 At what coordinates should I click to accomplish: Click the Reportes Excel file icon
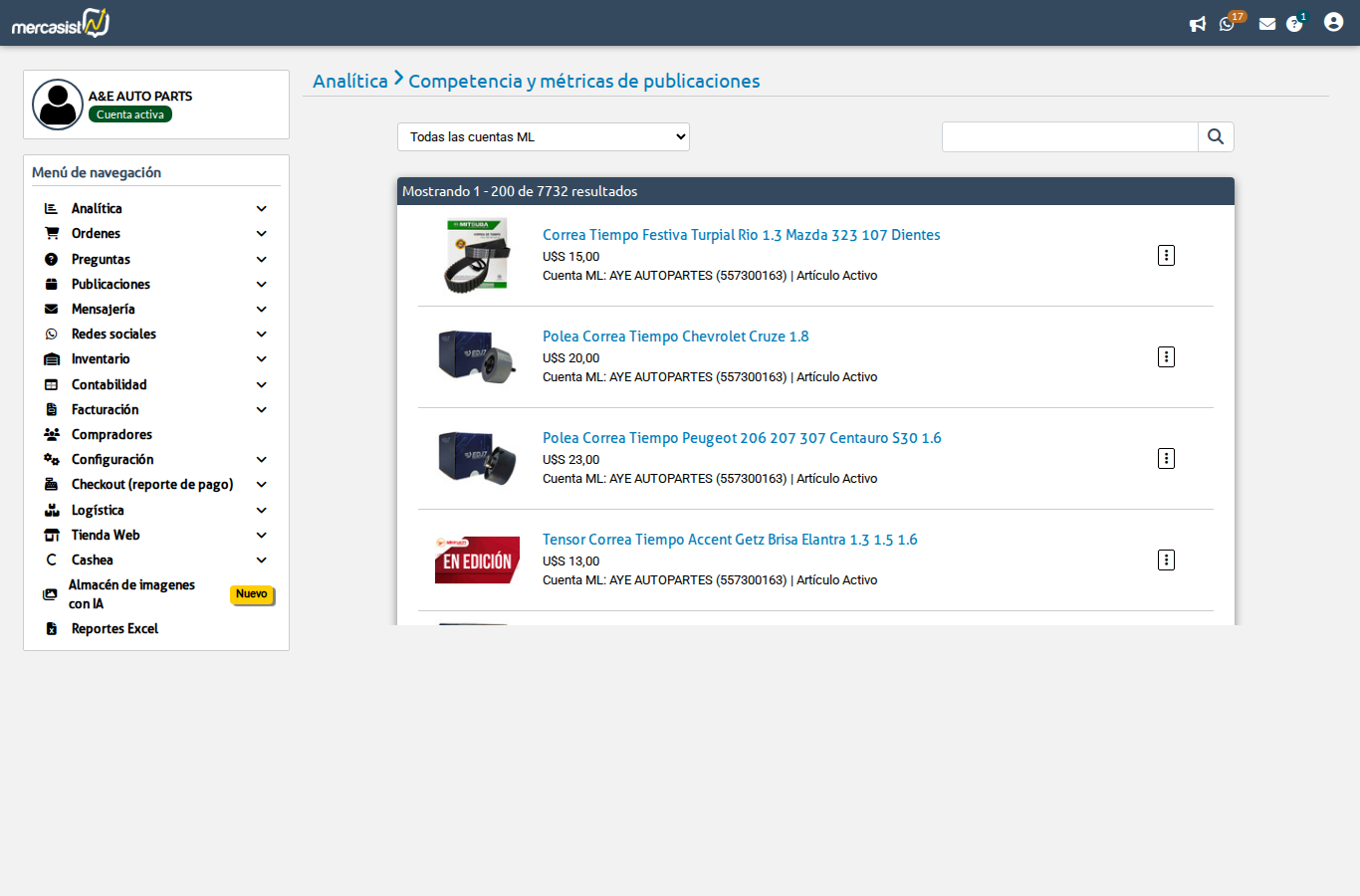click(x=51, y=628)
